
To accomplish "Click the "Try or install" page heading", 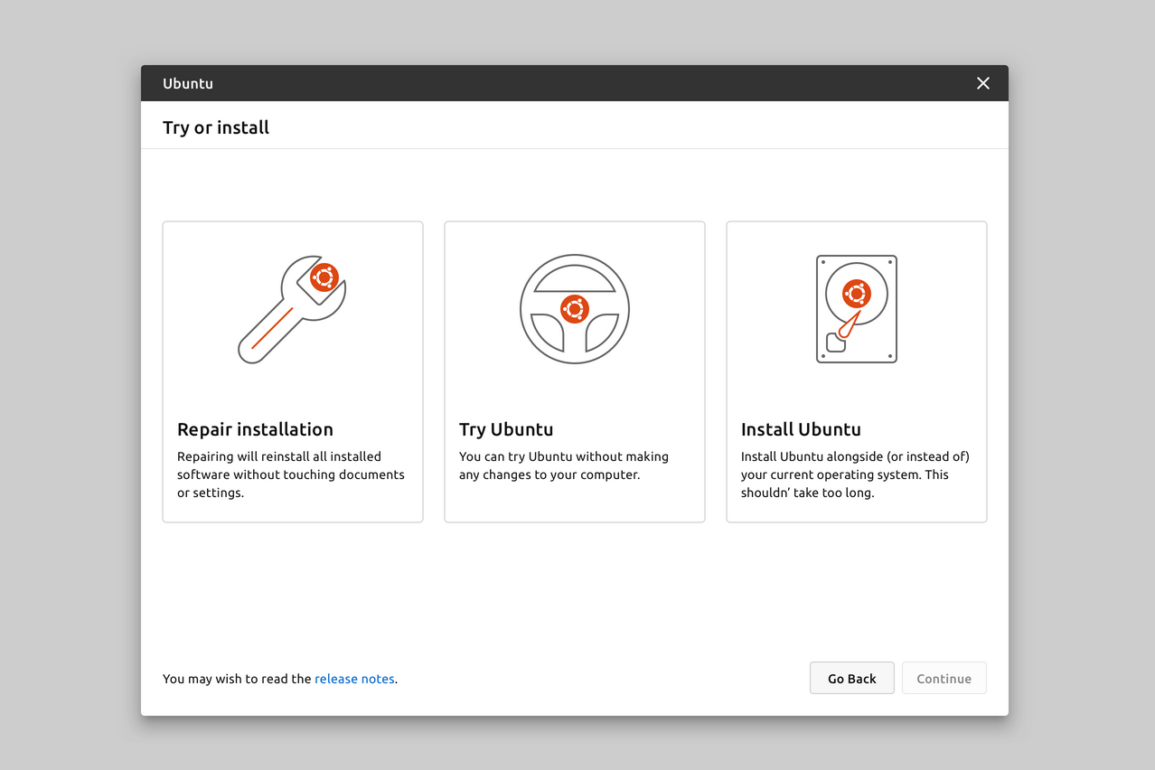I will tap(216, 127).
